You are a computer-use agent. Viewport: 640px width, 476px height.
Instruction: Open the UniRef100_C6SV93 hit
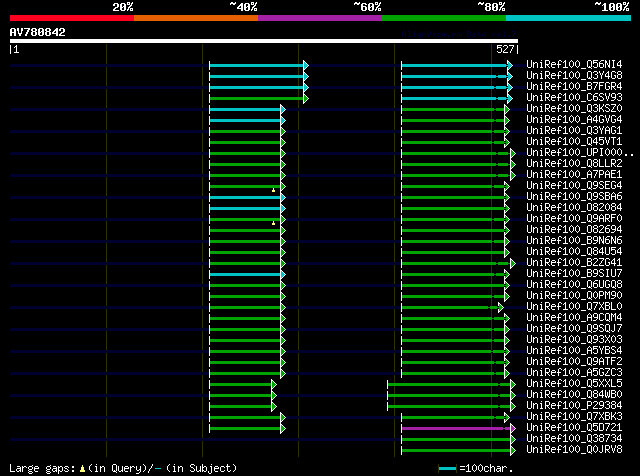click(x=574, y=98)
